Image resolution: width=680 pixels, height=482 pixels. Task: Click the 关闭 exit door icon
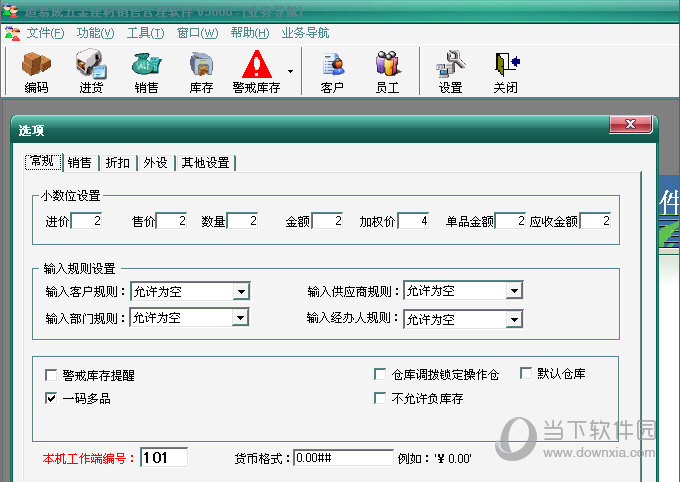pos(506,65)
